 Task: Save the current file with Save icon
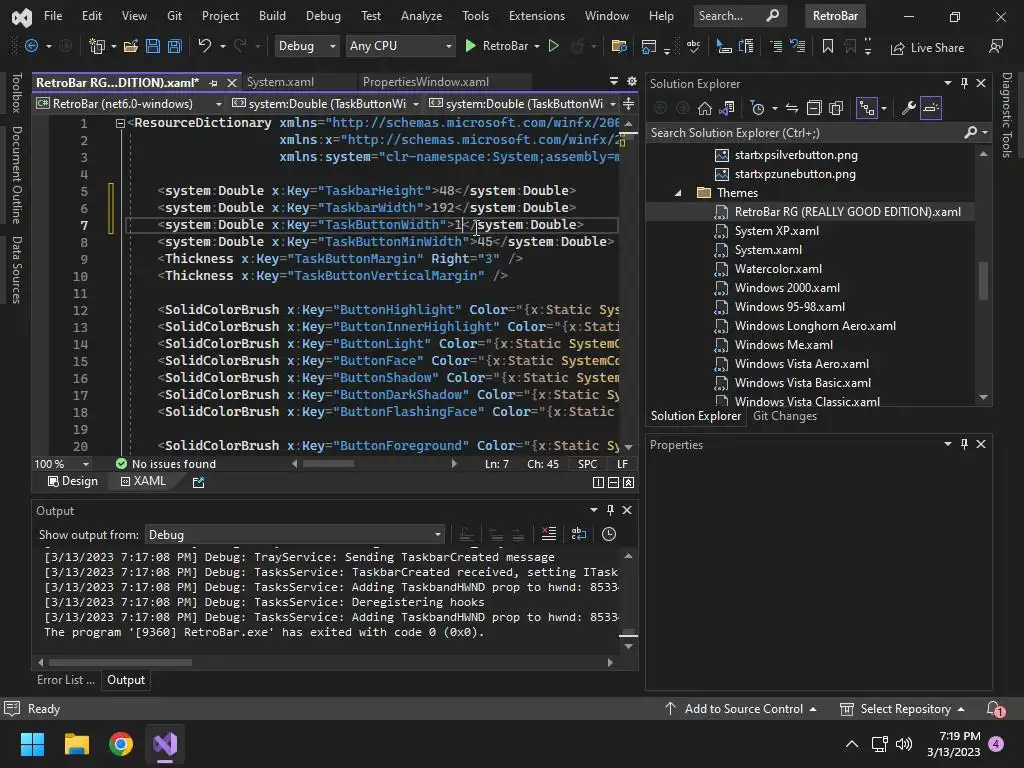(x=153, y=46)
